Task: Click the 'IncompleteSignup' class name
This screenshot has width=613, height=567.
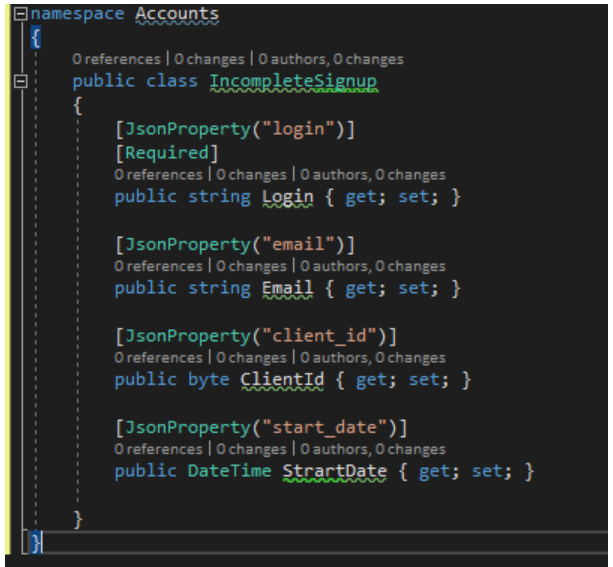Action: [293, 81]
